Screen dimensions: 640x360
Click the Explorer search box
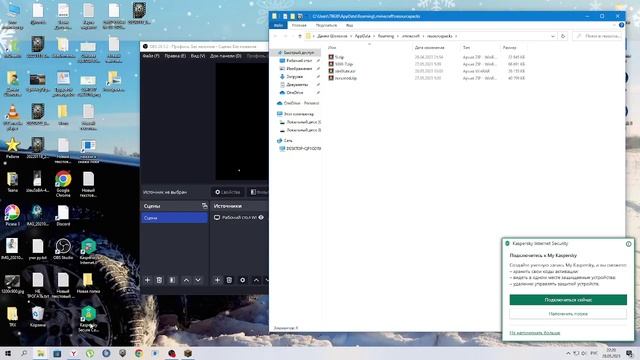click(598, 36)
